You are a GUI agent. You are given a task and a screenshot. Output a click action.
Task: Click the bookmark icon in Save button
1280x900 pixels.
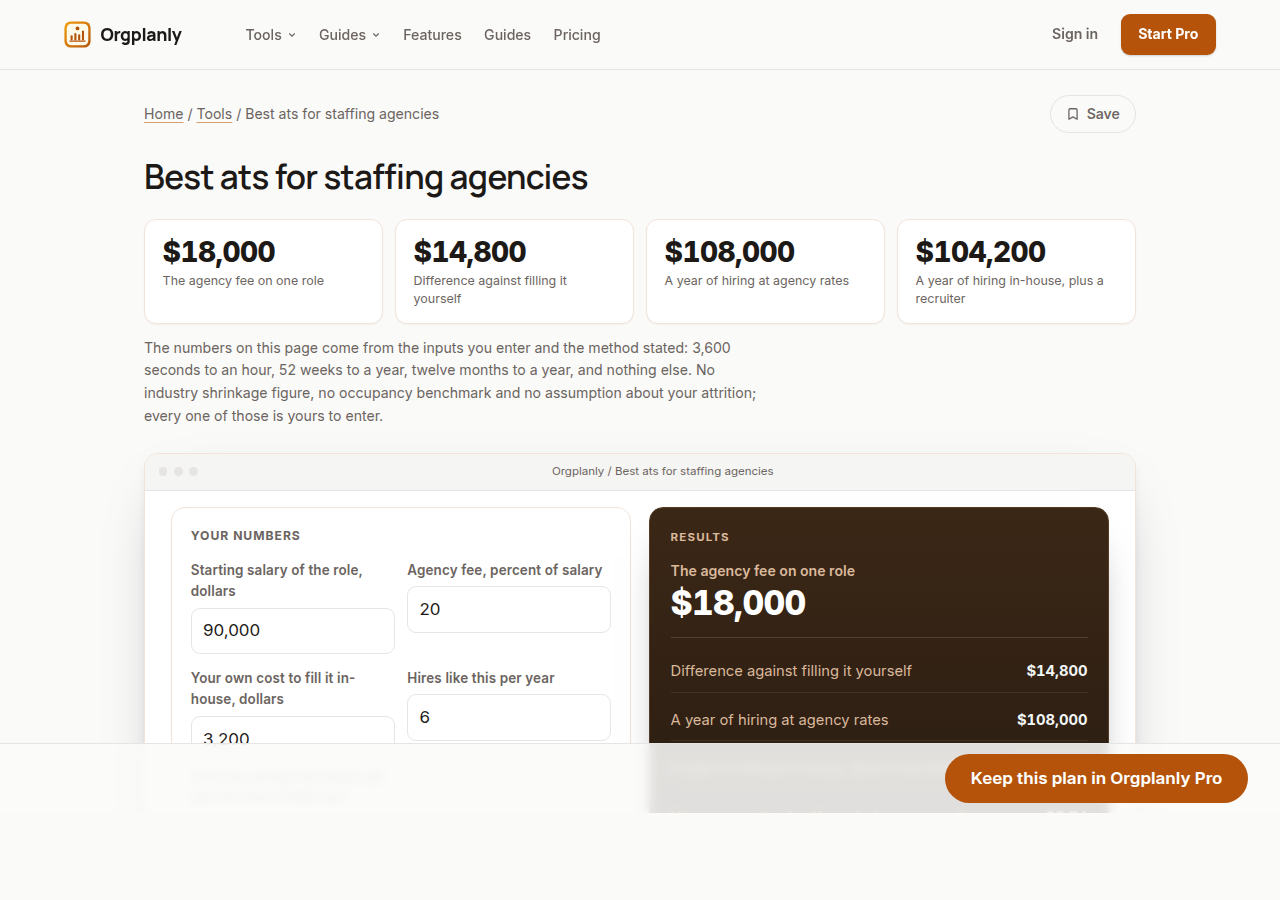(1073, 114)
